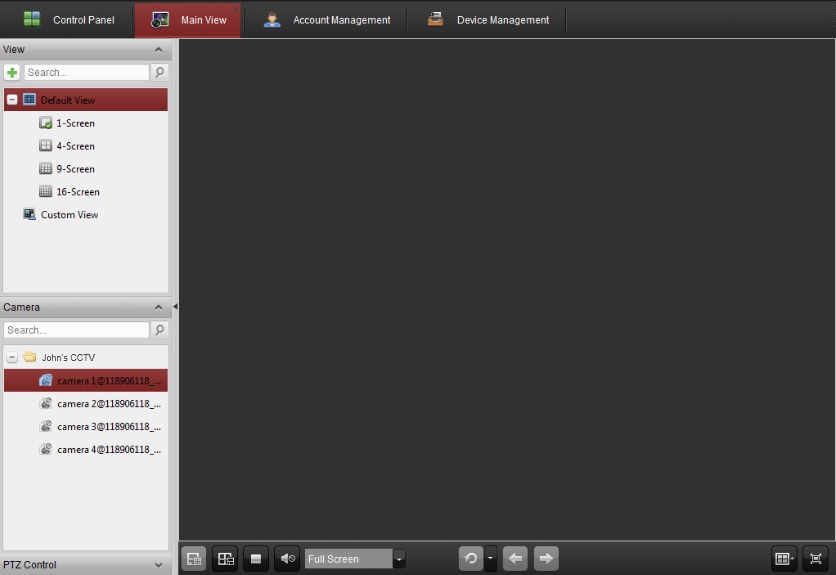The image size is (836, 575).
Task: Open the Full Screen dropdown
Action: pos(399,559)
